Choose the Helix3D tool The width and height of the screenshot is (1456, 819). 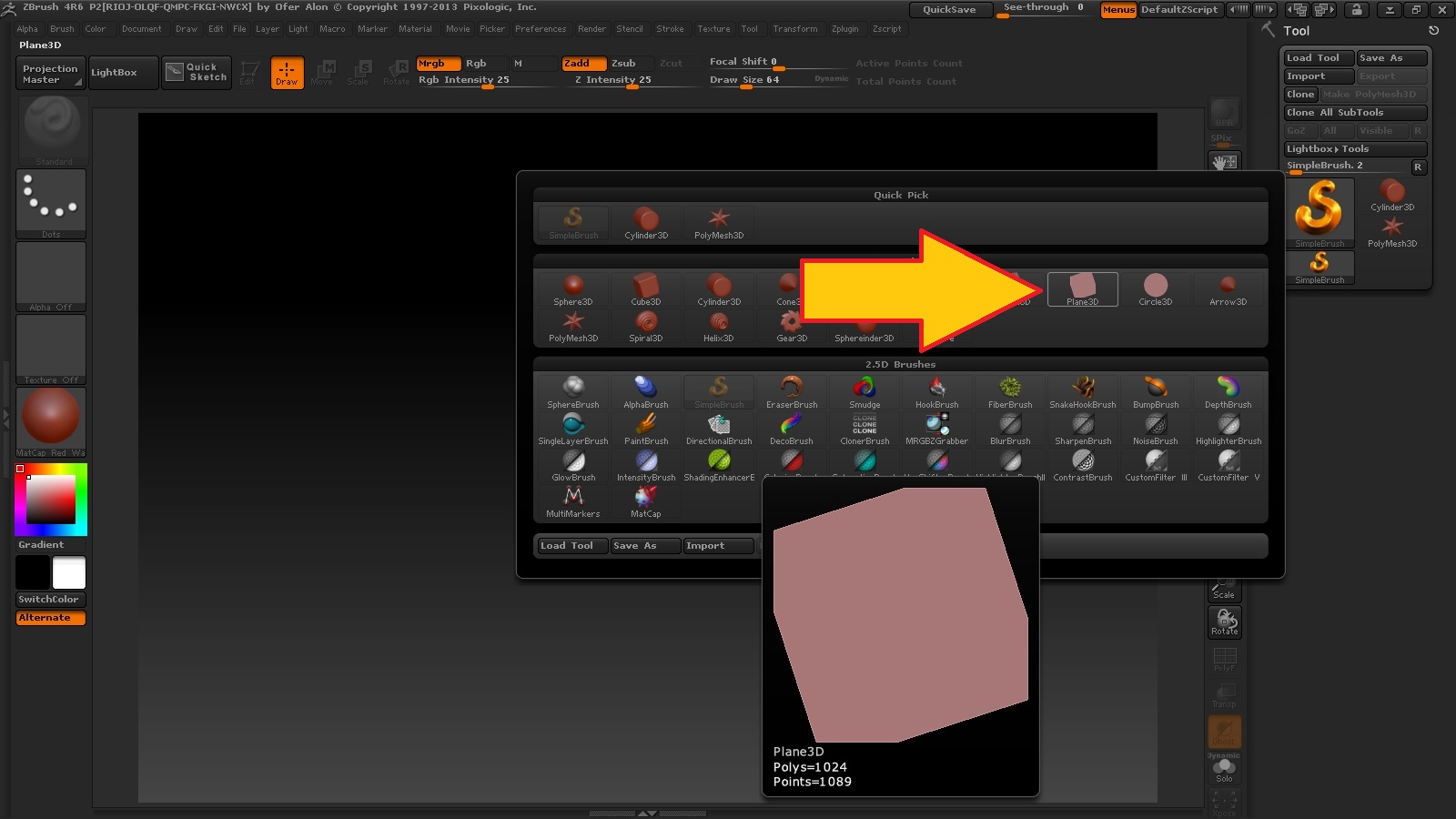click(719, 326)
